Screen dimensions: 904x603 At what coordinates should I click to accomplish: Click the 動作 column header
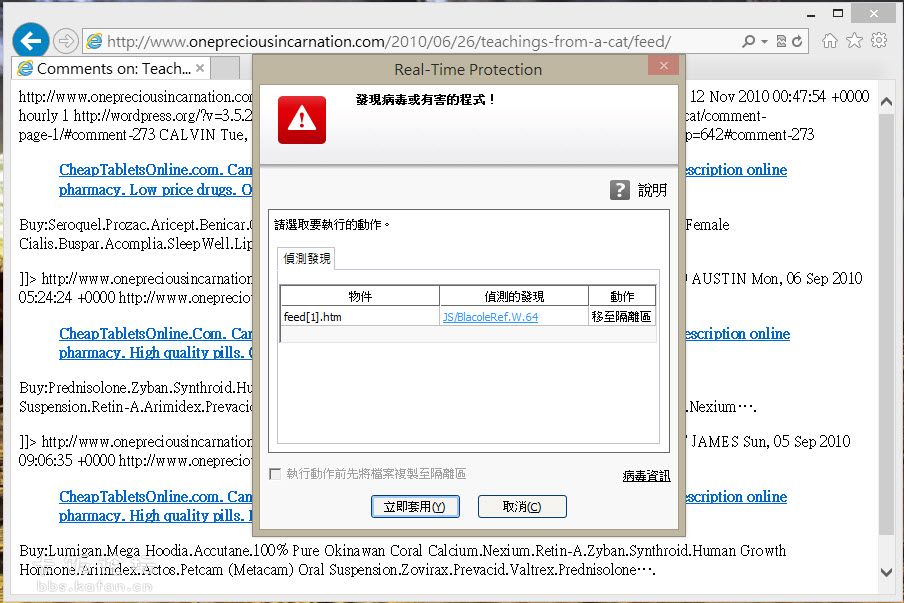click(622, 296)
